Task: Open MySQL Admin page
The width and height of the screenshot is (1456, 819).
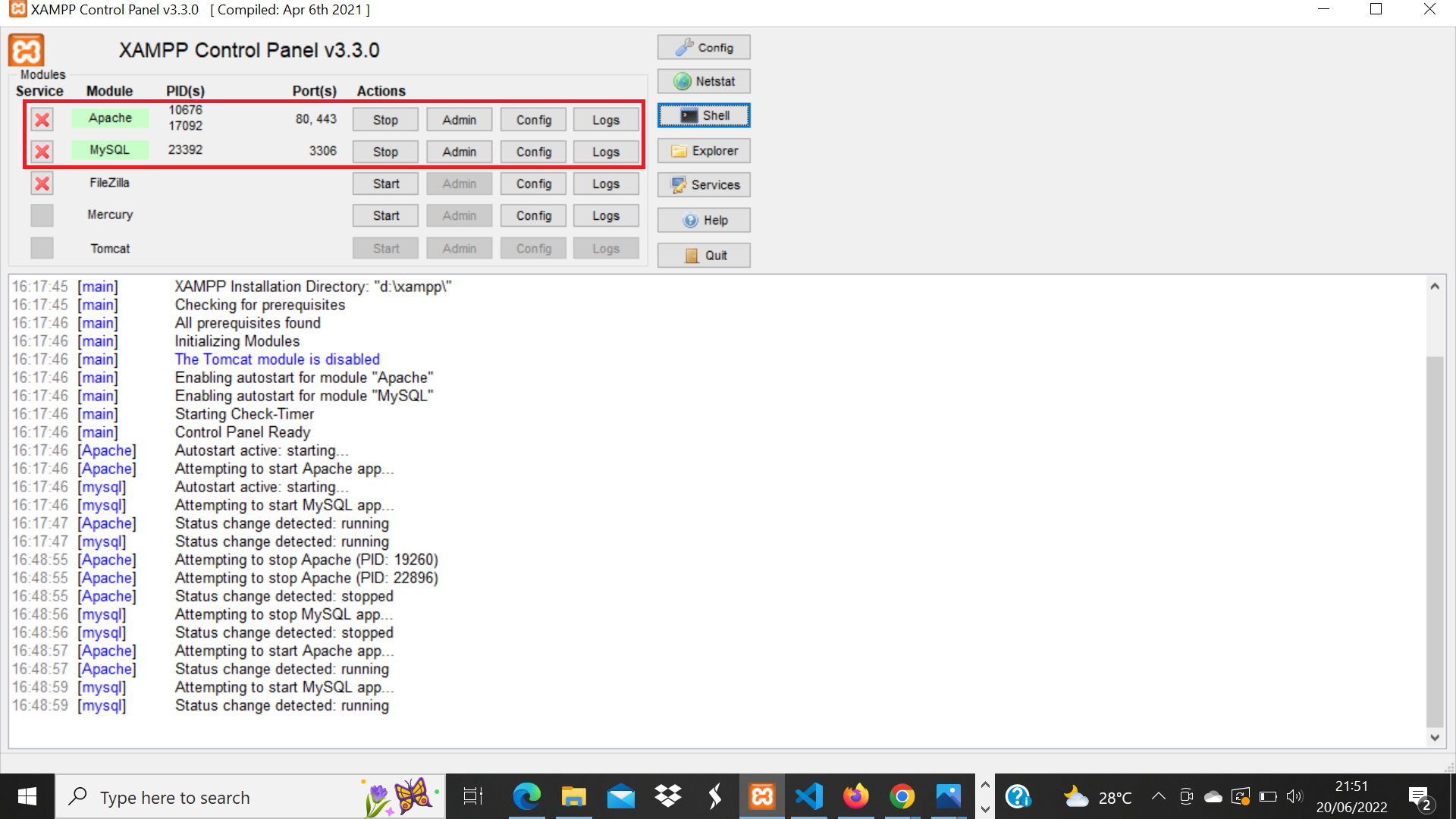Action: [x=459, y=152]
